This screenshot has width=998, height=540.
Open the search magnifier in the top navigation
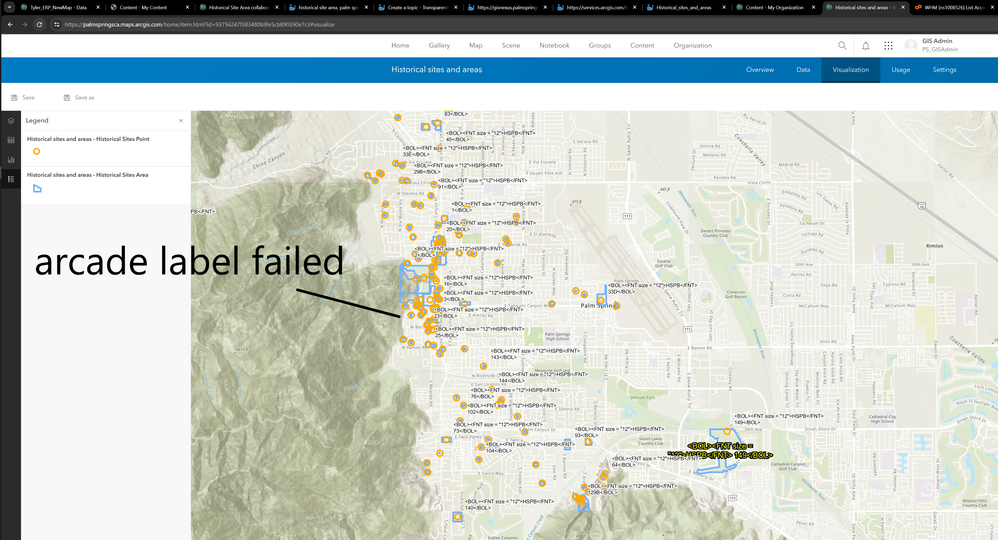(842, 45)
